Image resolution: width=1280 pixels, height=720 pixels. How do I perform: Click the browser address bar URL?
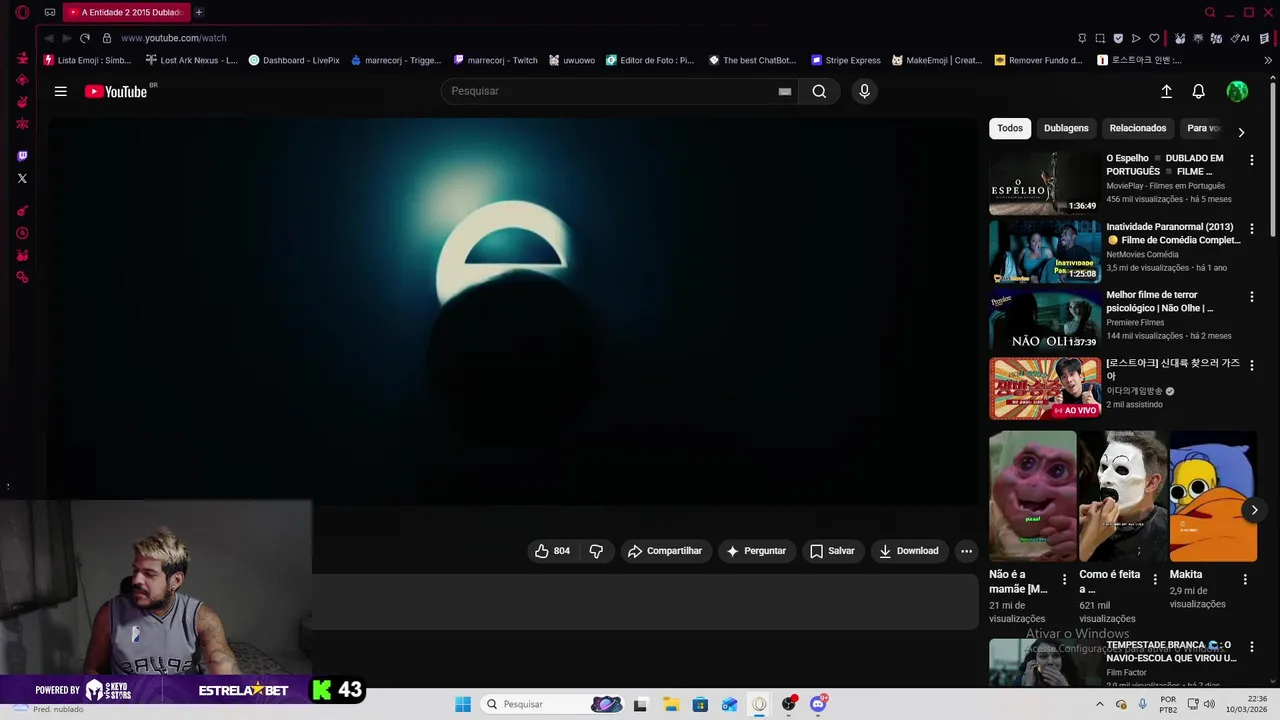174,38
